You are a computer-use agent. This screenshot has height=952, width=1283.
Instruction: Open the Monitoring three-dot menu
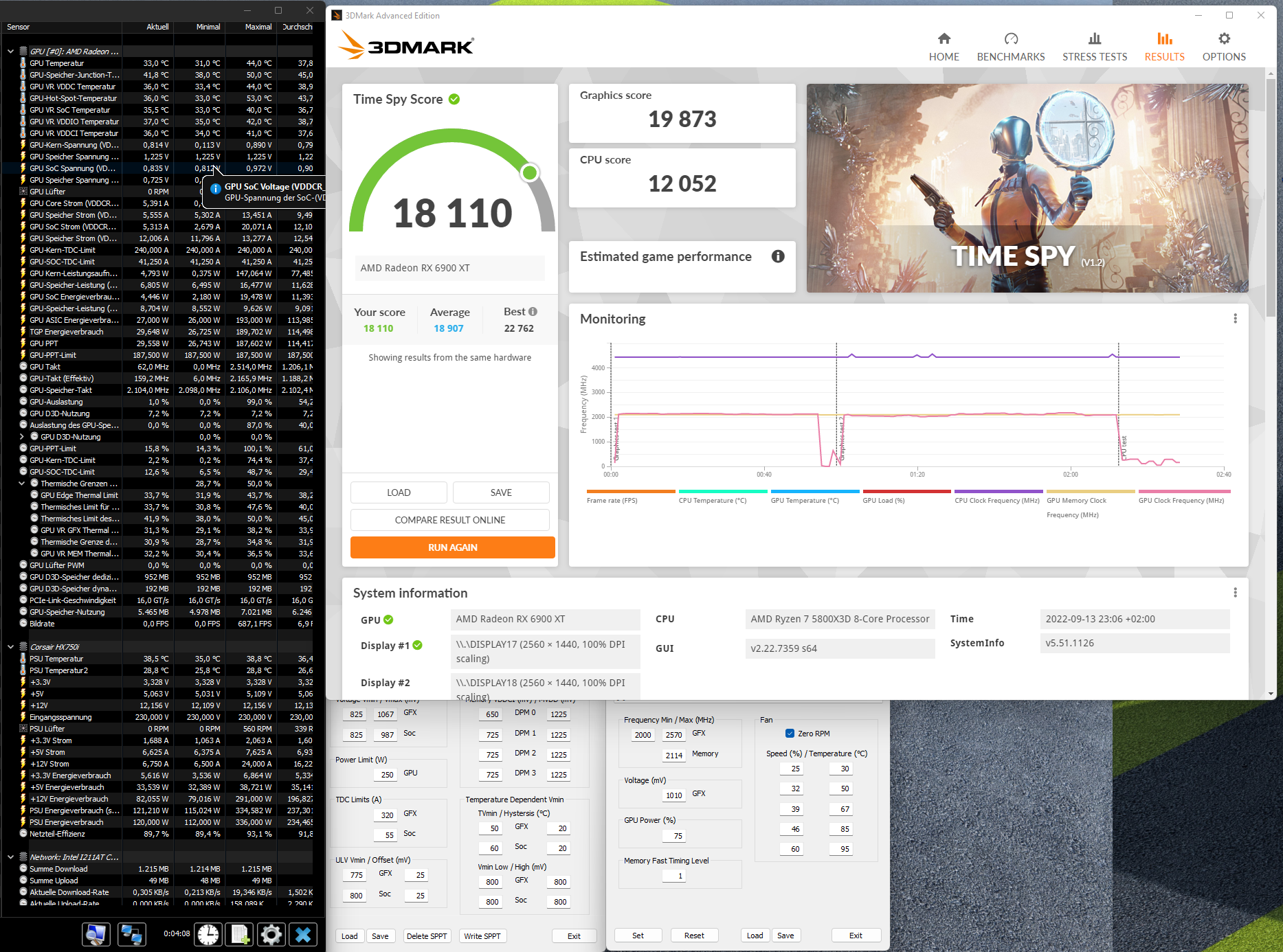coord(1235,319)
